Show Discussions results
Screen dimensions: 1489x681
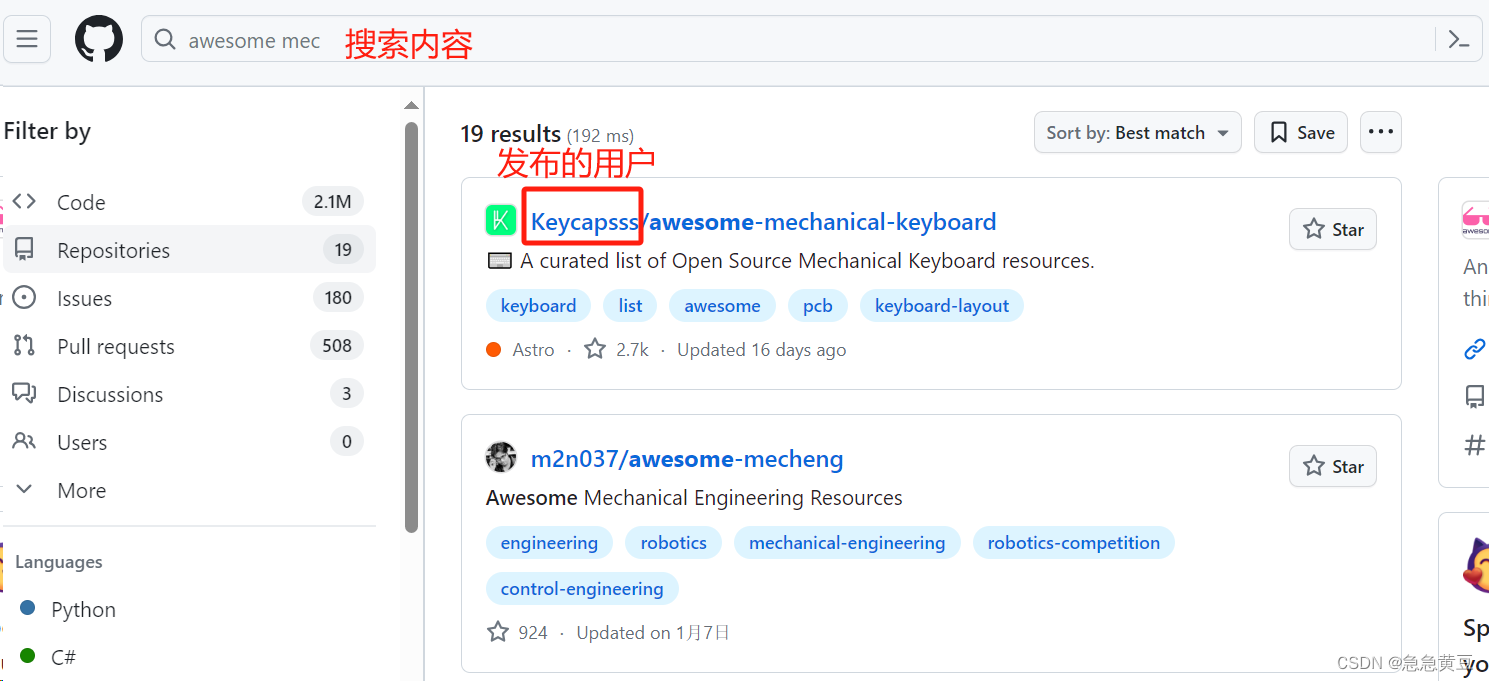click(189, 394)
